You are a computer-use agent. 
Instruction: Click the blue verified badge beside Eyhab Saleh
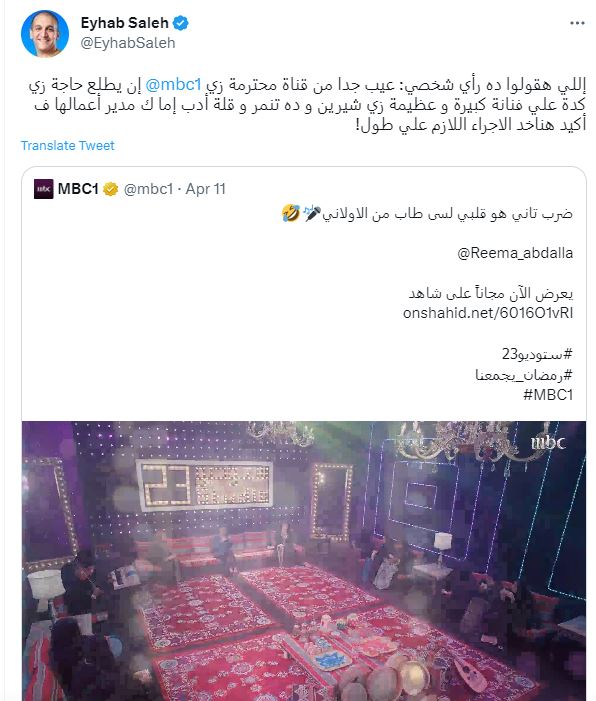[x=180, y=23]
